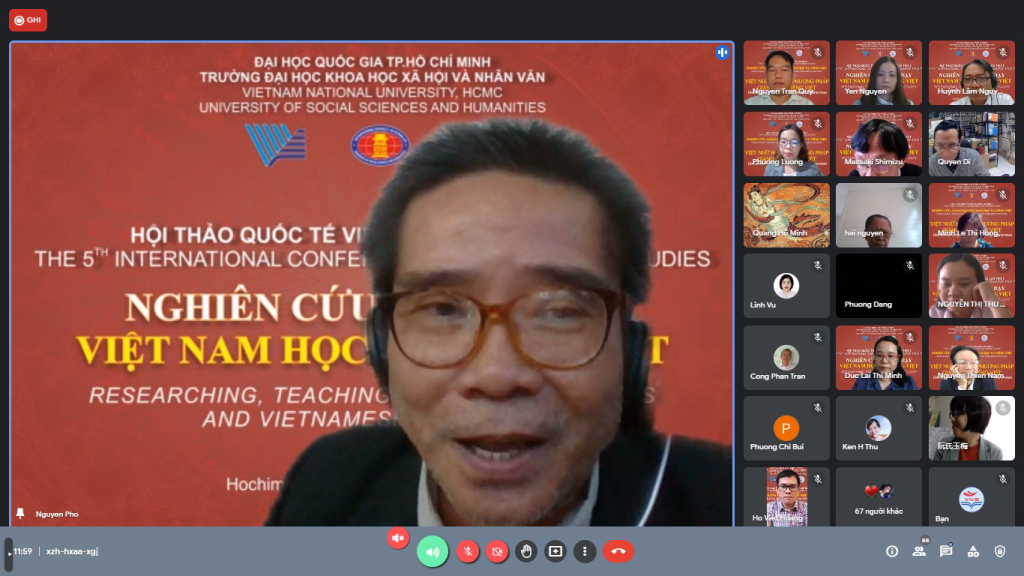Screen dimensions: 1024x576
Task: Click the red GHI recording indicator
Action: coord(28,20)
